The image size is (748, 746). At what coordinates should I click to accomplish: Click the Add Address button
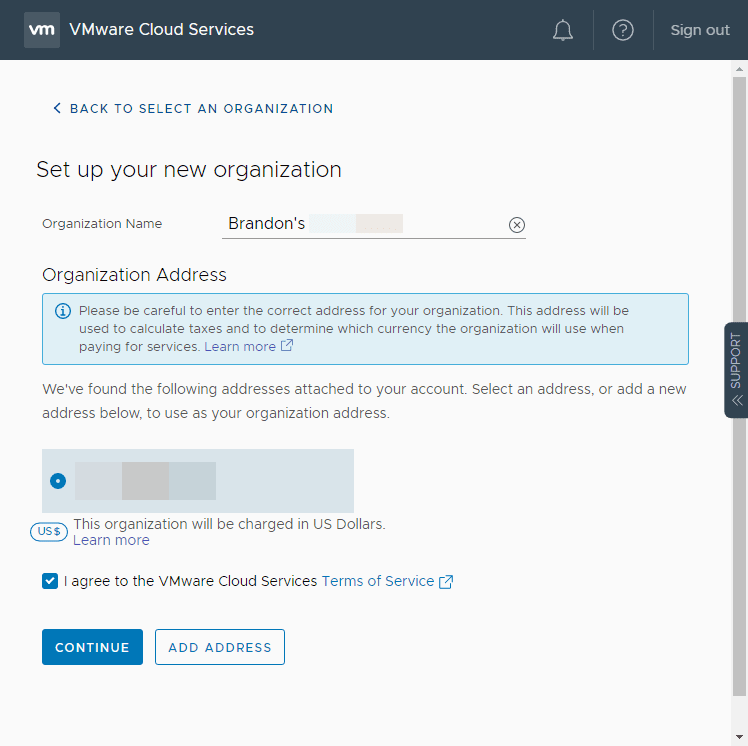[220, 647]
